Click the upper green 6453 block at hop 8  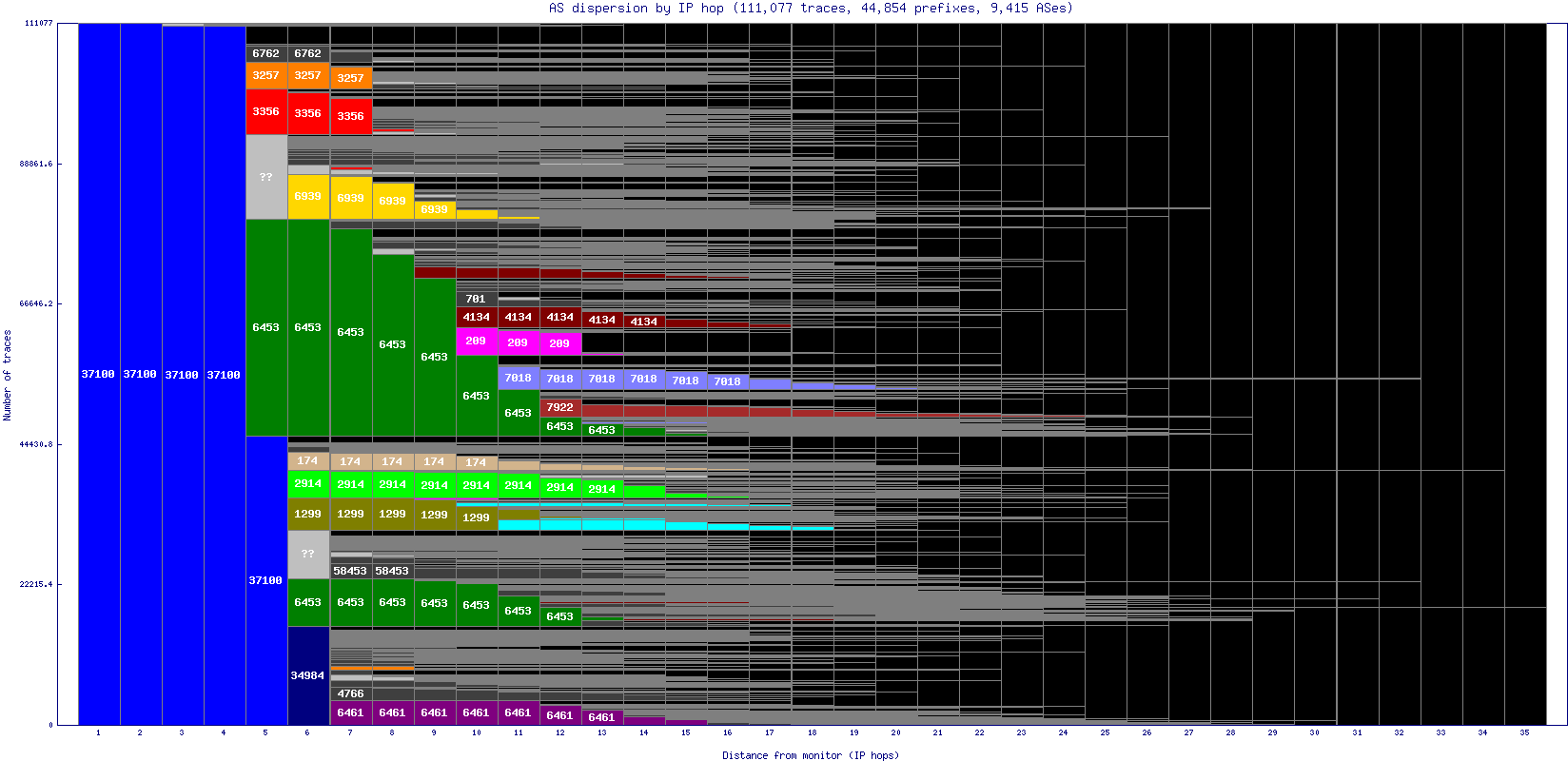pos(392,345)
